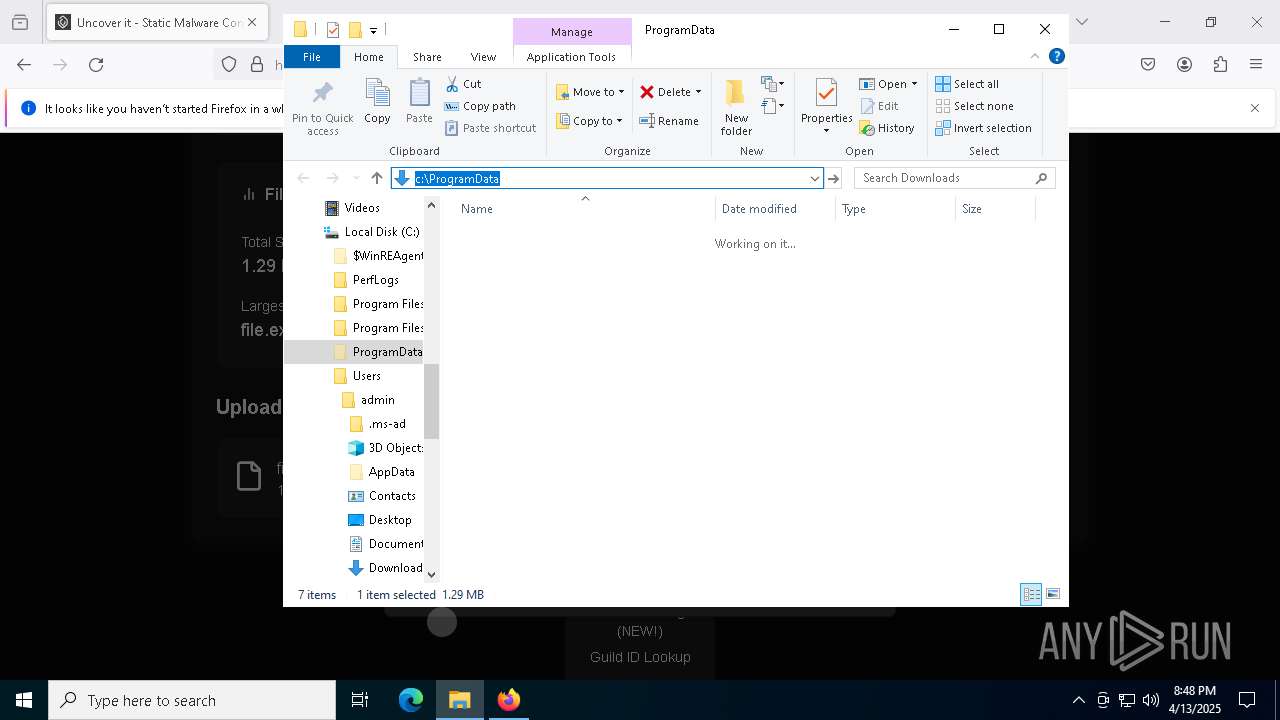Image resolution: width=1280 pixels, height=720 pixels.
Task: Switch to Share ribbon tab
Action: click(427, 57)
